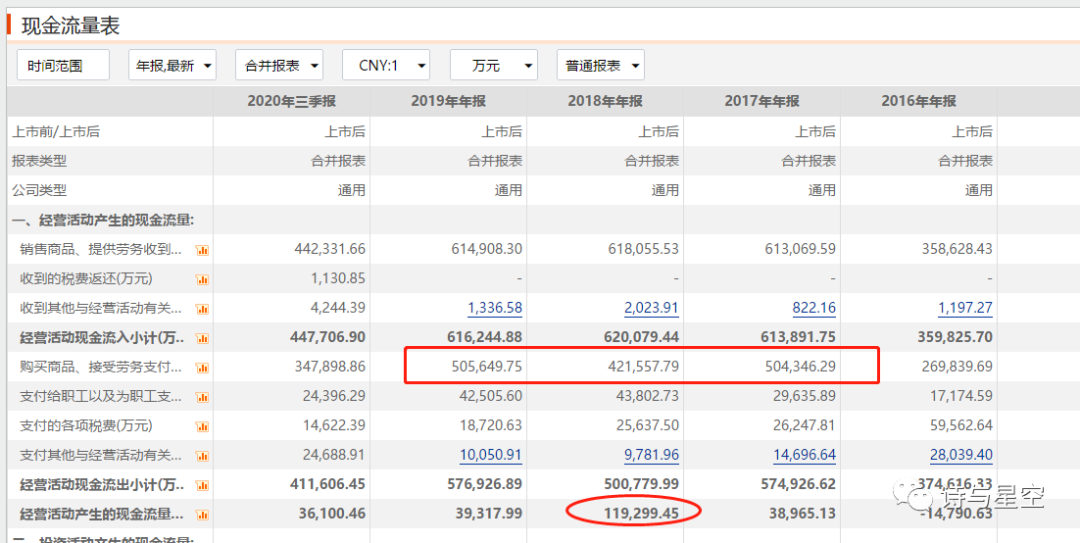
Task: Expand the 普通报表 dropdown
Action: 601,66
